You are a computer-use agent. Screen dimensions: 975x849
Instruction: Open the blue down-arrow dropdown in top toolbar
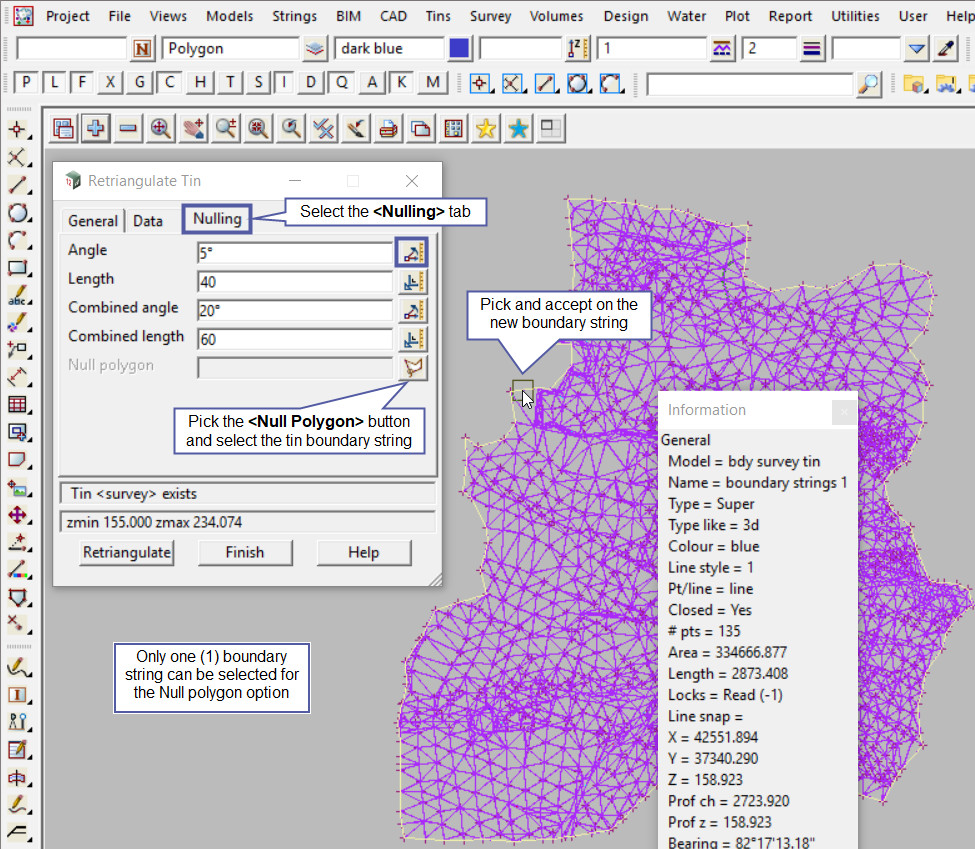point(917,49)
